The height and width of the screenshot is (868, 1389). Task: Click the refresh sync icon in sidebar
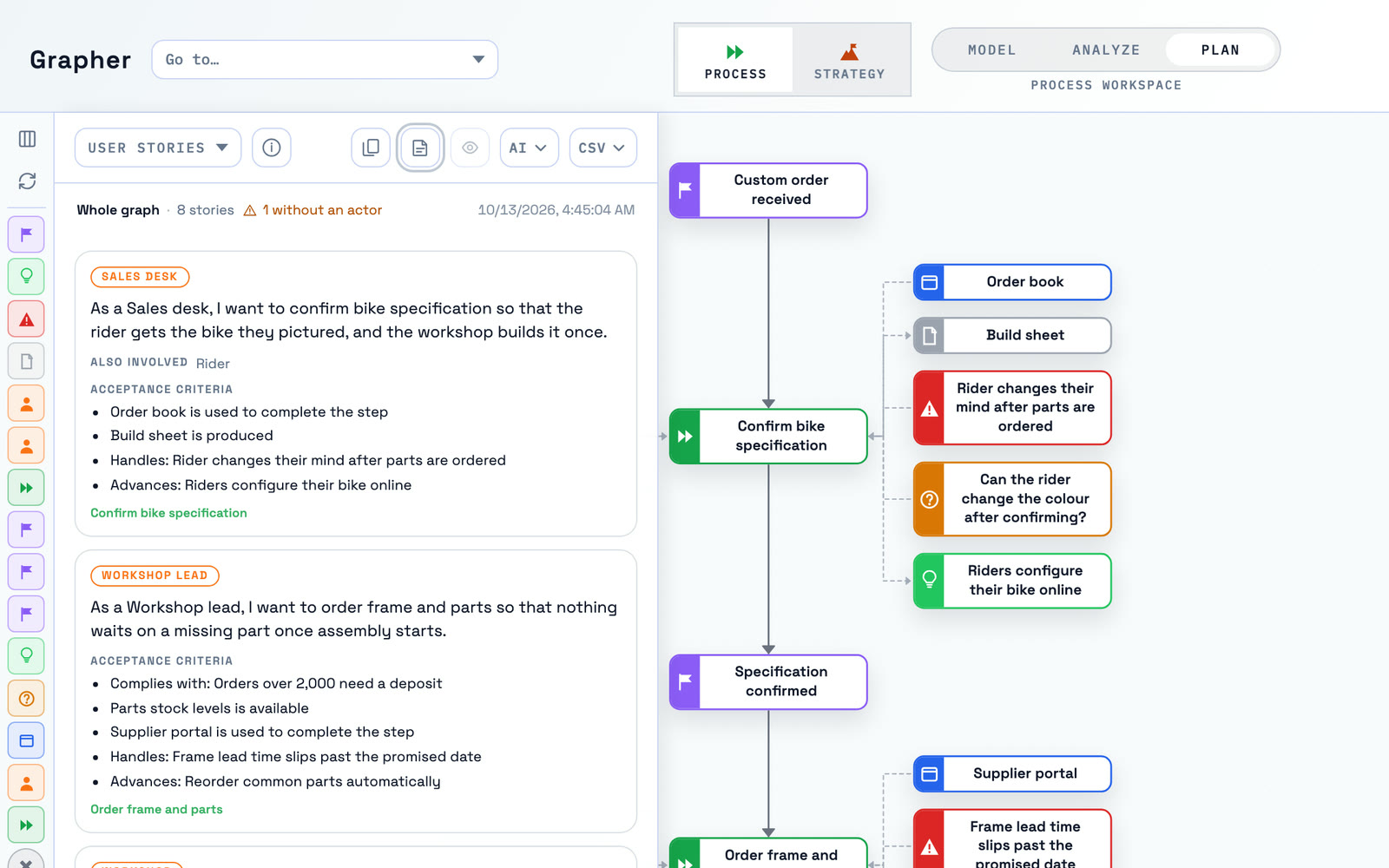pos(27,181)
